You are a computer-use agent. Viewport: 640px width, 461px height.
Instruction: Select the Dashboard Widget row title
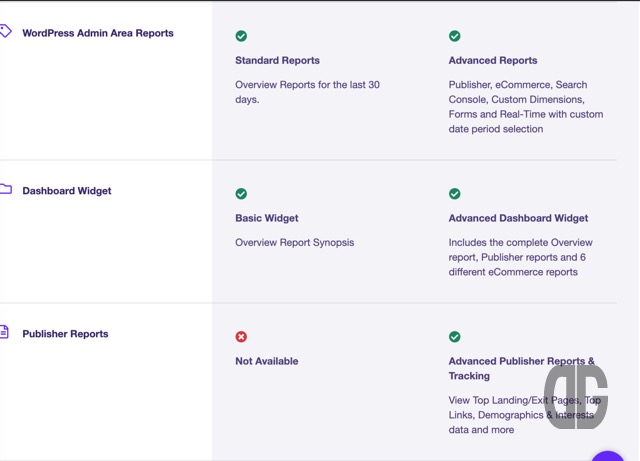[x=67, y=191]
